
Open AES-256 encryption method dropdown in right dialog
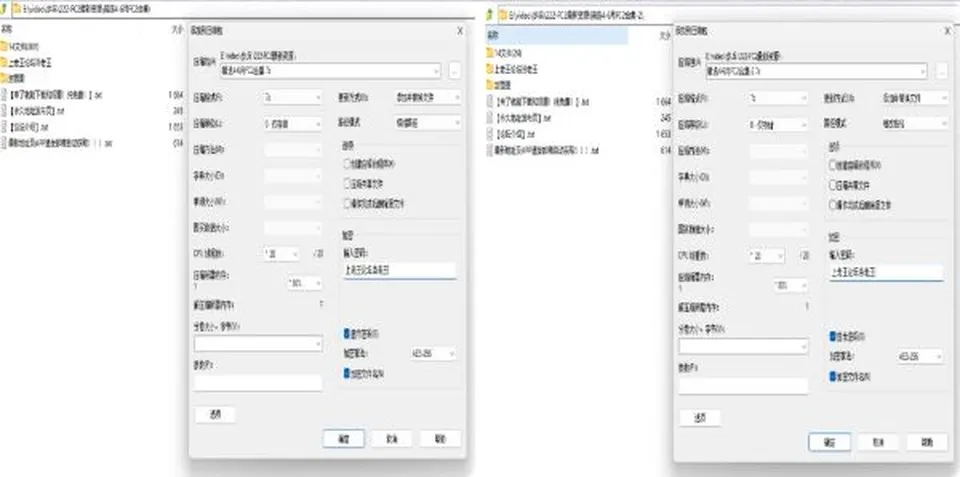(x=920, y=356)
